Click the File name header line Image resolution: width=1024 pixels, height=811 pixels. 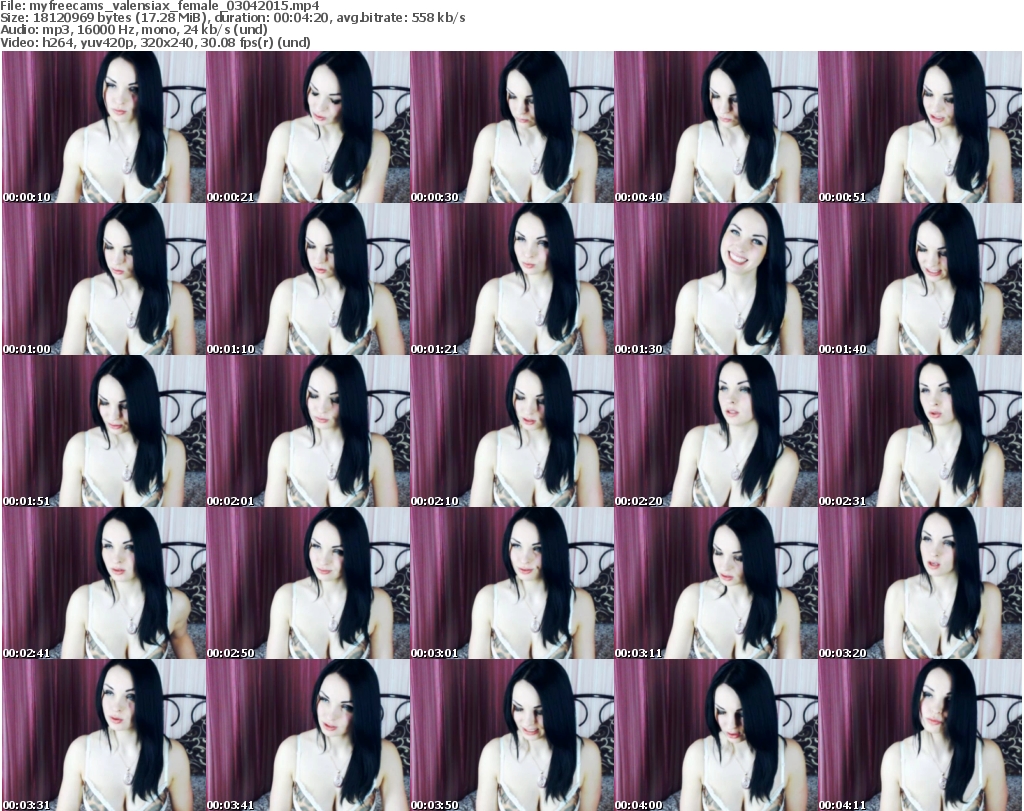point(160,6)
